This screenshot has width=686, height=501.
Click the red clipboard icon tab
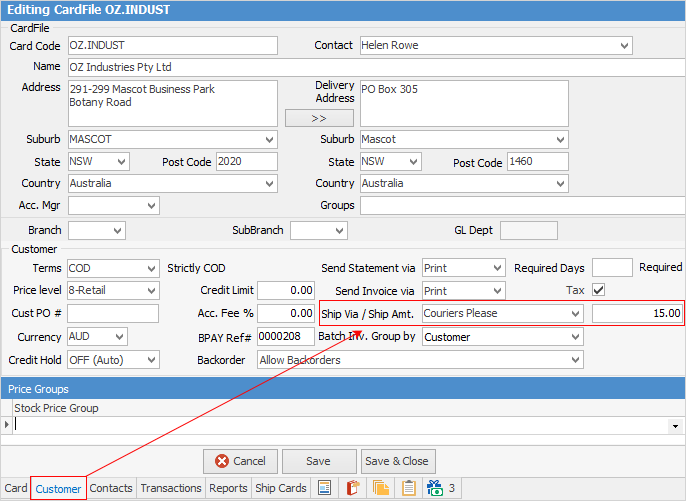click(x=352, y=489)
